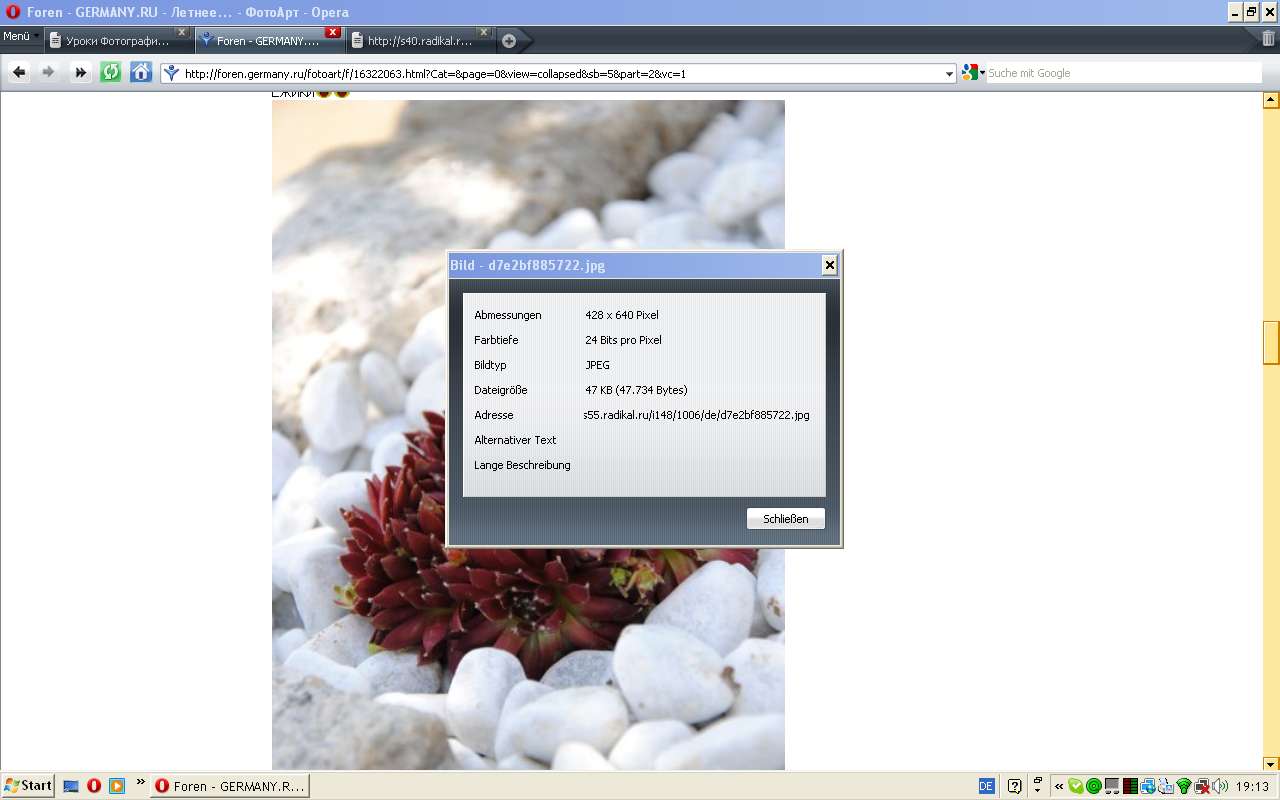The height and width of the screenshot is (800, 1280).
Task: Expand hidden tray icons with chevron
Action: 1059,786
